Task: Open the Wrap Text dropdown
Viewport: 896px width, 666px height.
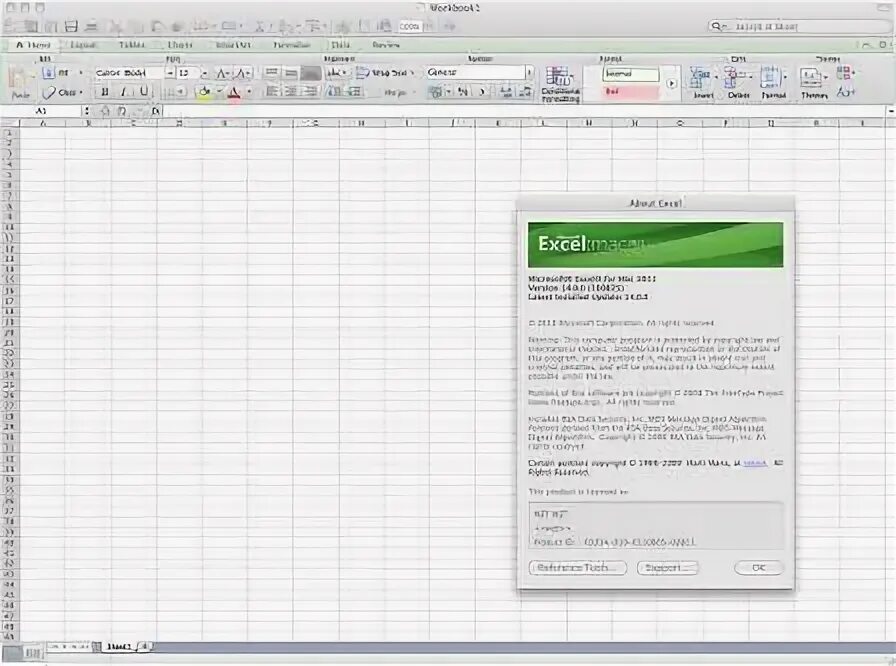Action: point(384,73)
